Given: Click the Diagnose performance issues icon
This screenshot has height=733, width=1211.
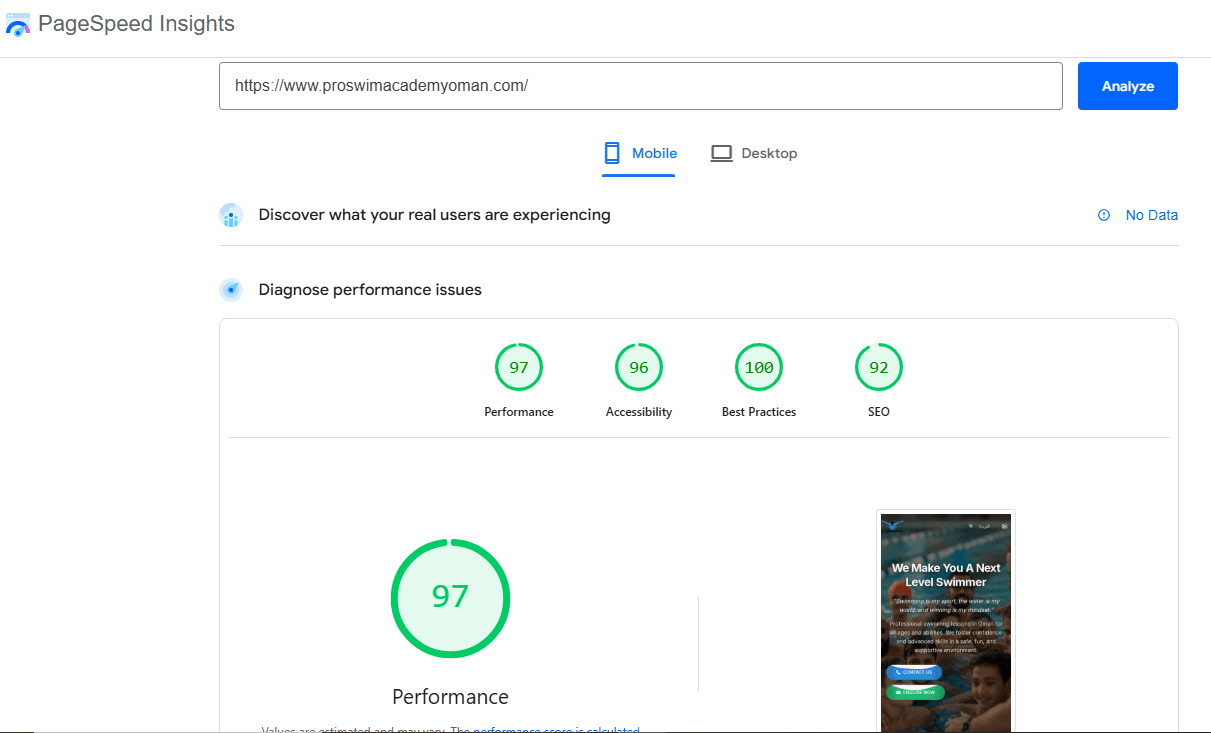Looking at the screenshot, I should click(231, 290).
